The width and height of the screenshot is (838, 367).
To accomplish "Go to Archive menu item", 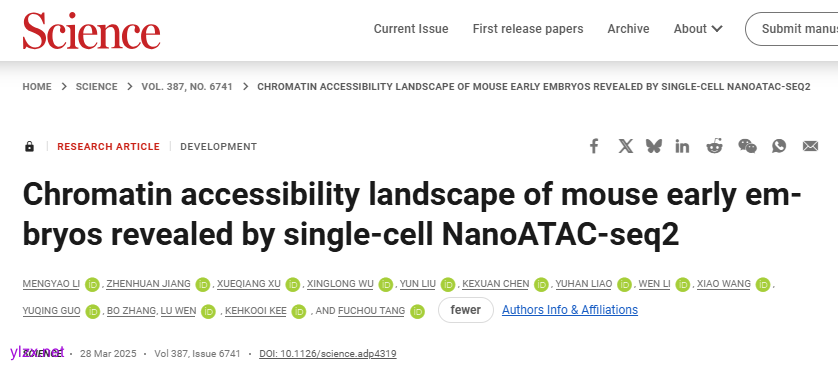I will pyautogui.click(x=628, y=29).
